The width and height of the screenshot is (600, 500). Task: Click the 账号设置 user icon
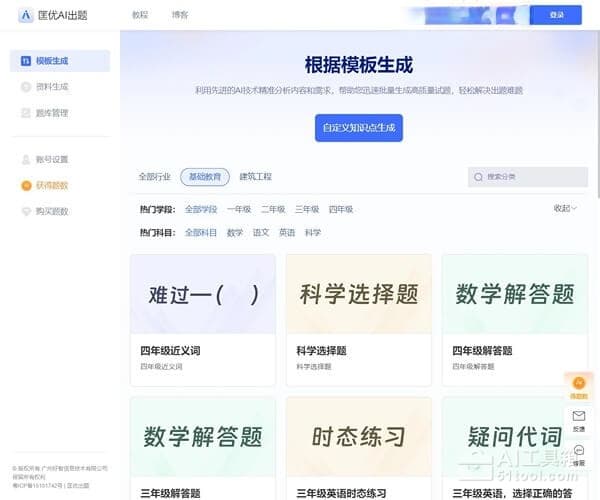(26, 159)
